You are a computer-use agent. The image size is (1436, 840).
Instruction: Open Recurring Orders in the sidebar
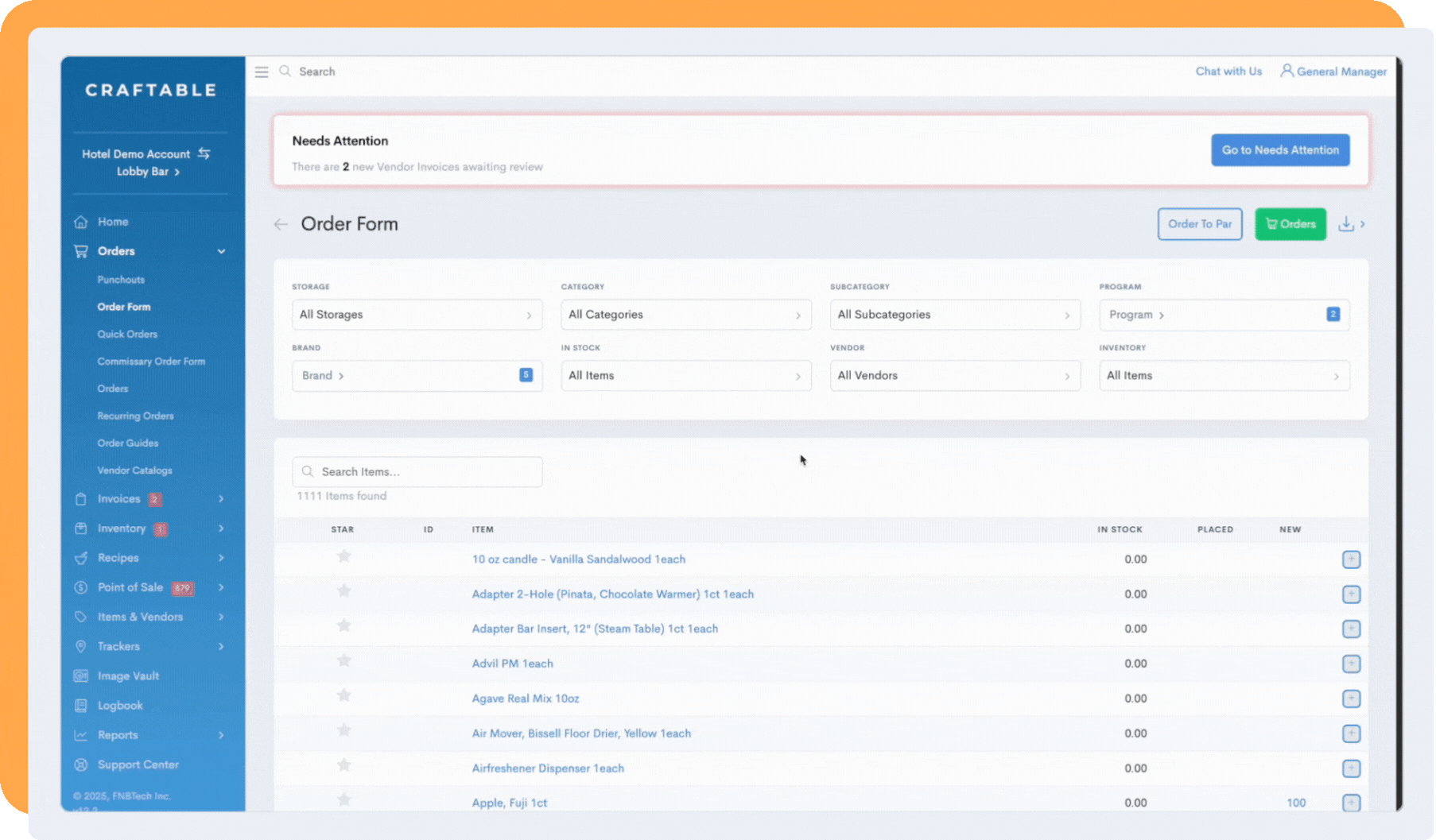click(135, 416)
